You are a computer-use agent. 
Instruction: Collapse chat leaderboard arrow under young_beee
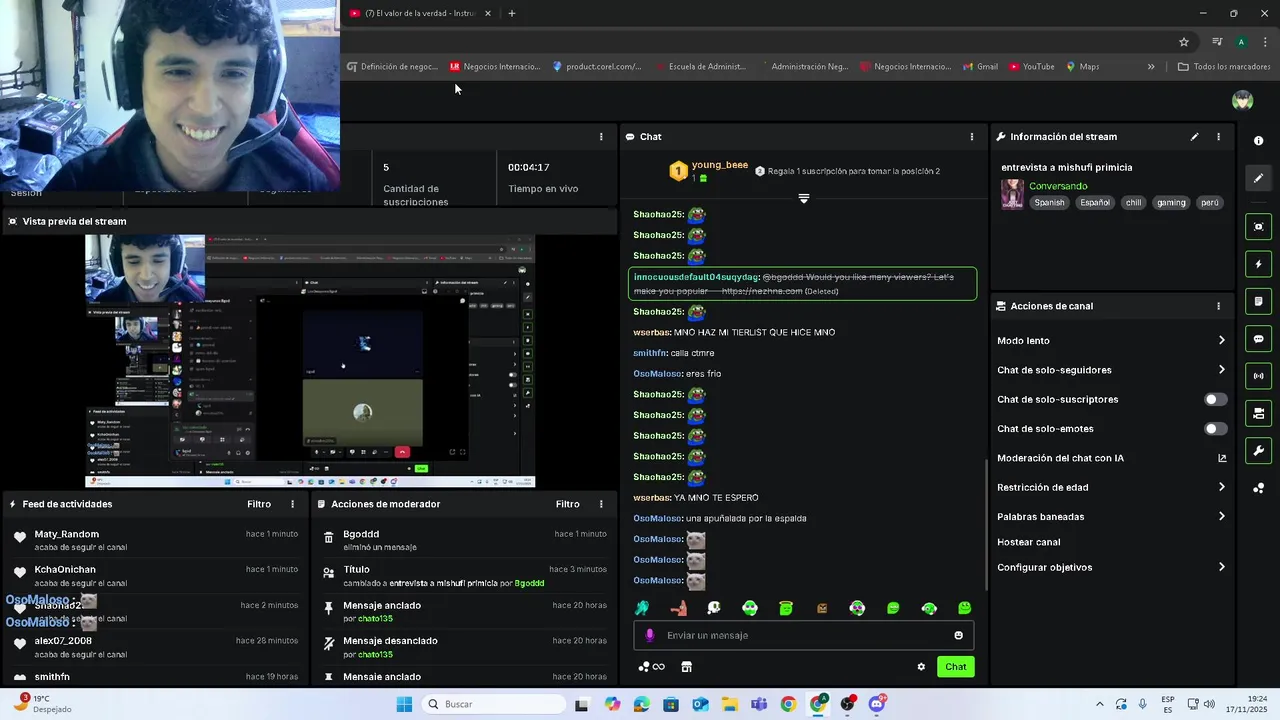tap(803, 198)
